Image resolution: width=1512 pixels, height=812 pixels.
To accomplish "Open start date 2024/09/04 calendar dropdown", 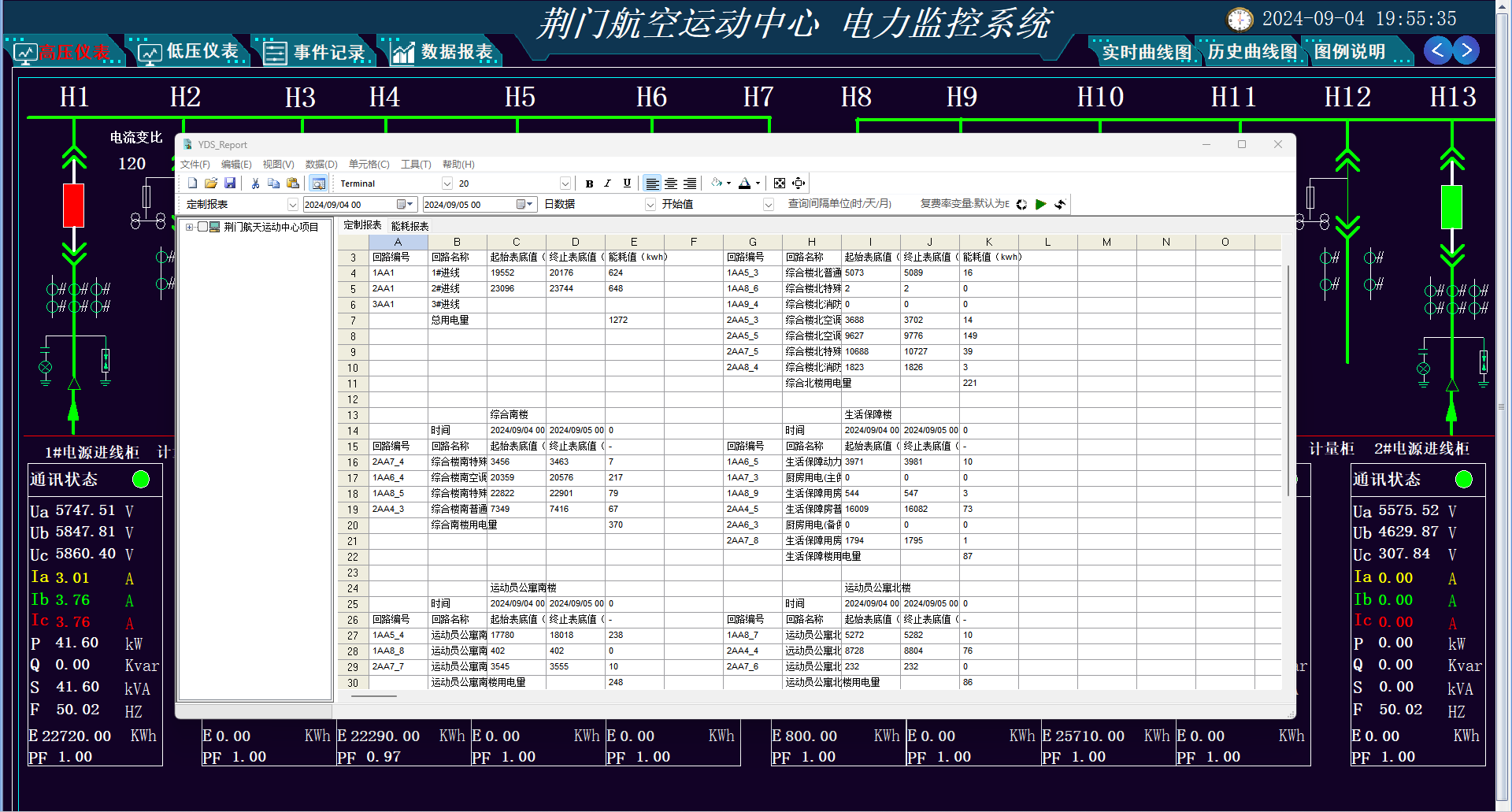I will [x=410, y=205].
